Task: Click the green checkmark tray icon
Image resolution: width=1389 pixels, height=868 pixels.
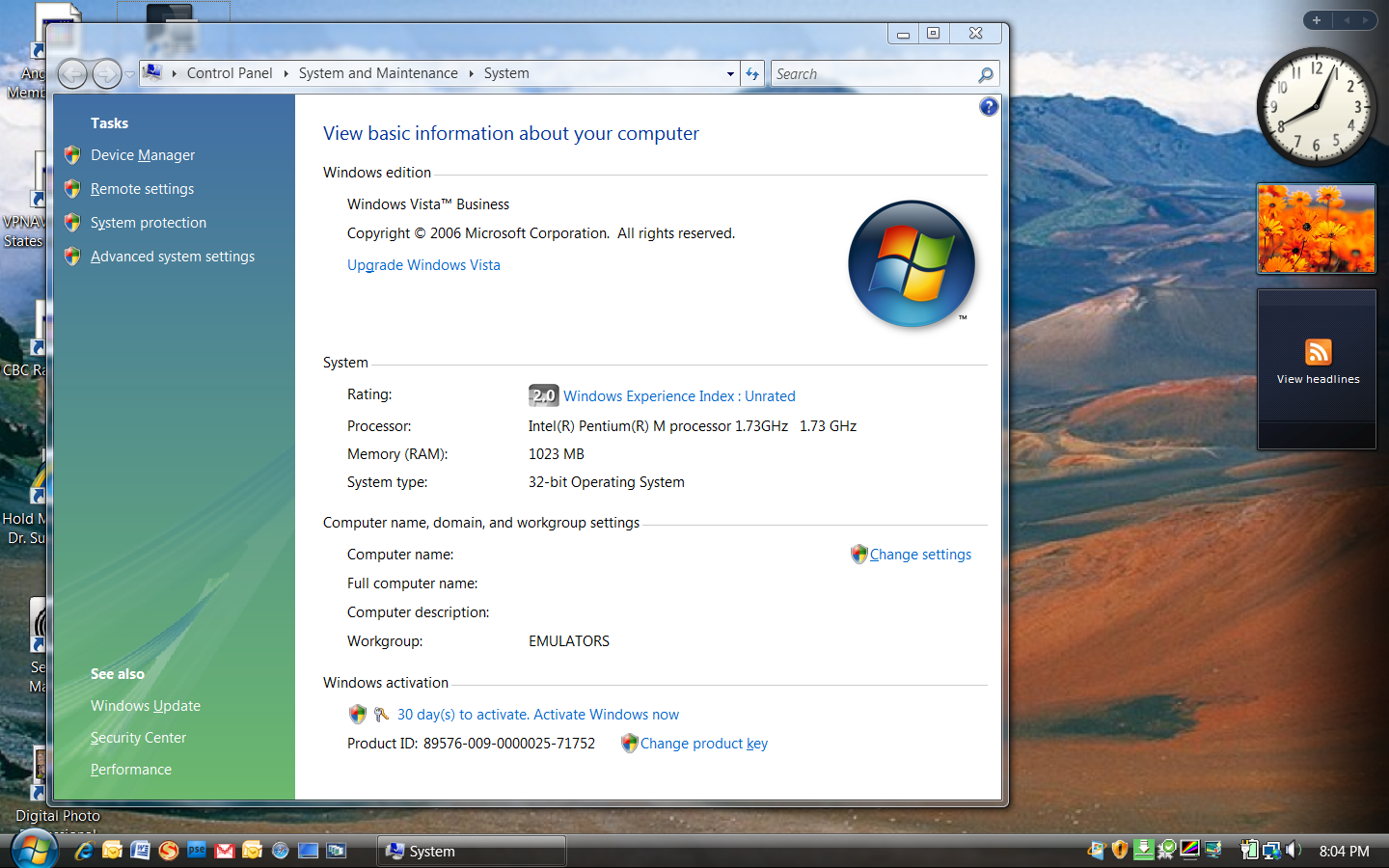Action: 1167,850
